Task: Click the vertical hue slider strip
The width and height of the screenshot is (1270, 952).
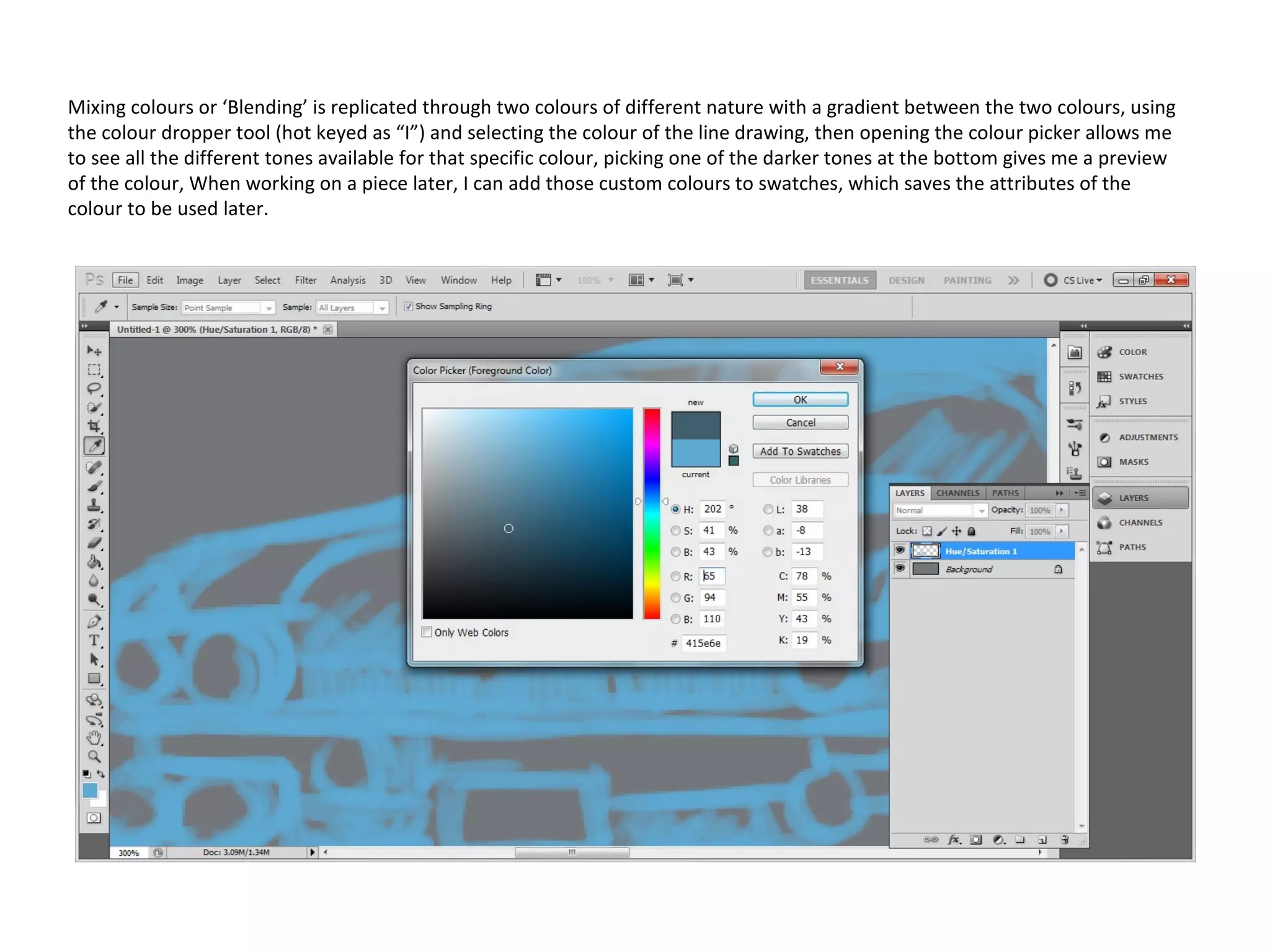Action: (x=652, y=513)
